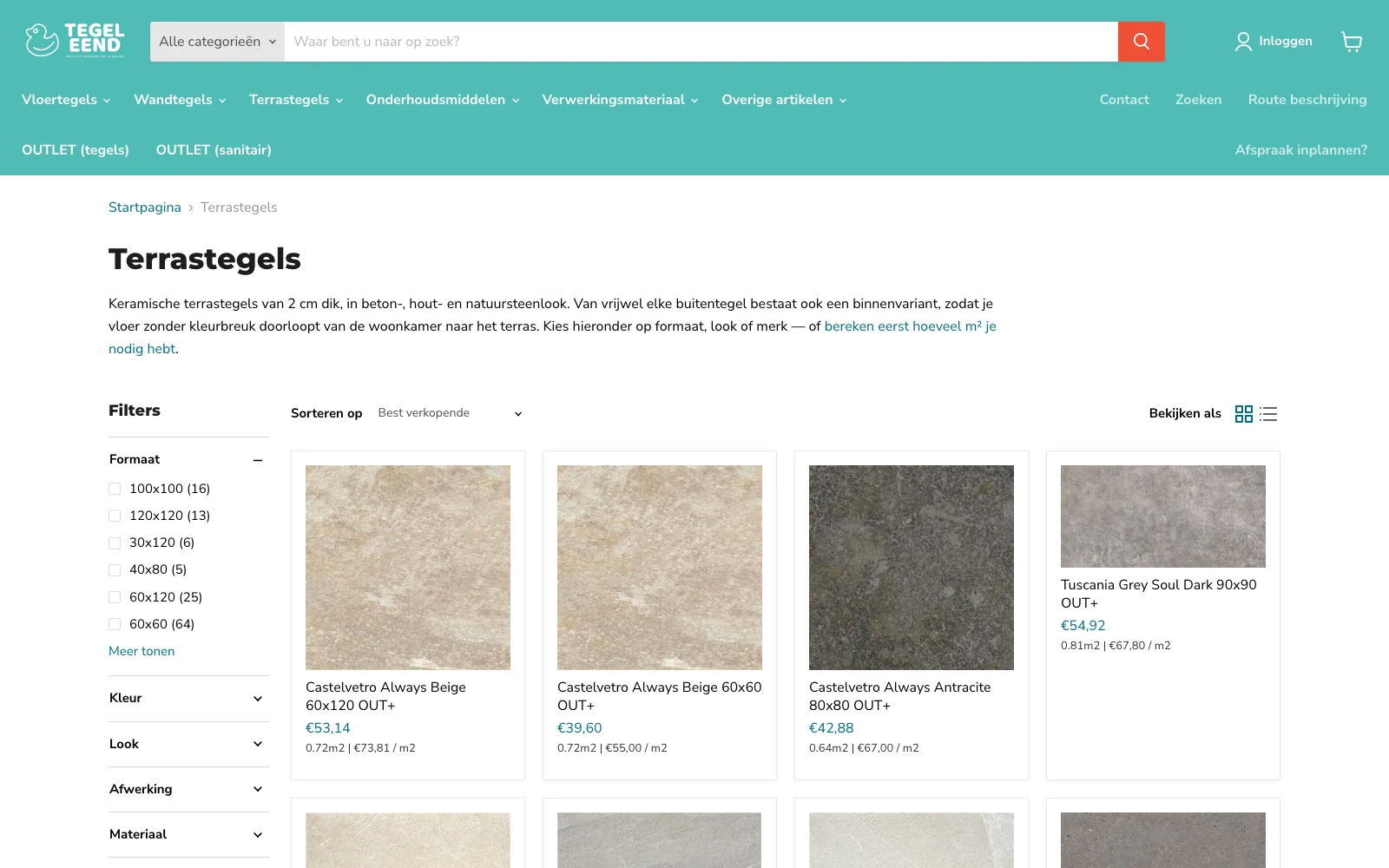Open the Contact page link

click(1124, 100)
